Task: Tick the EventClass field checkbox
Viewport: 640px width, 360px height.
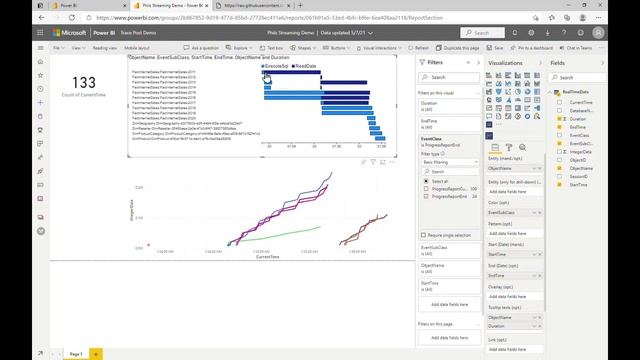Action: click(x=560, y=135)
